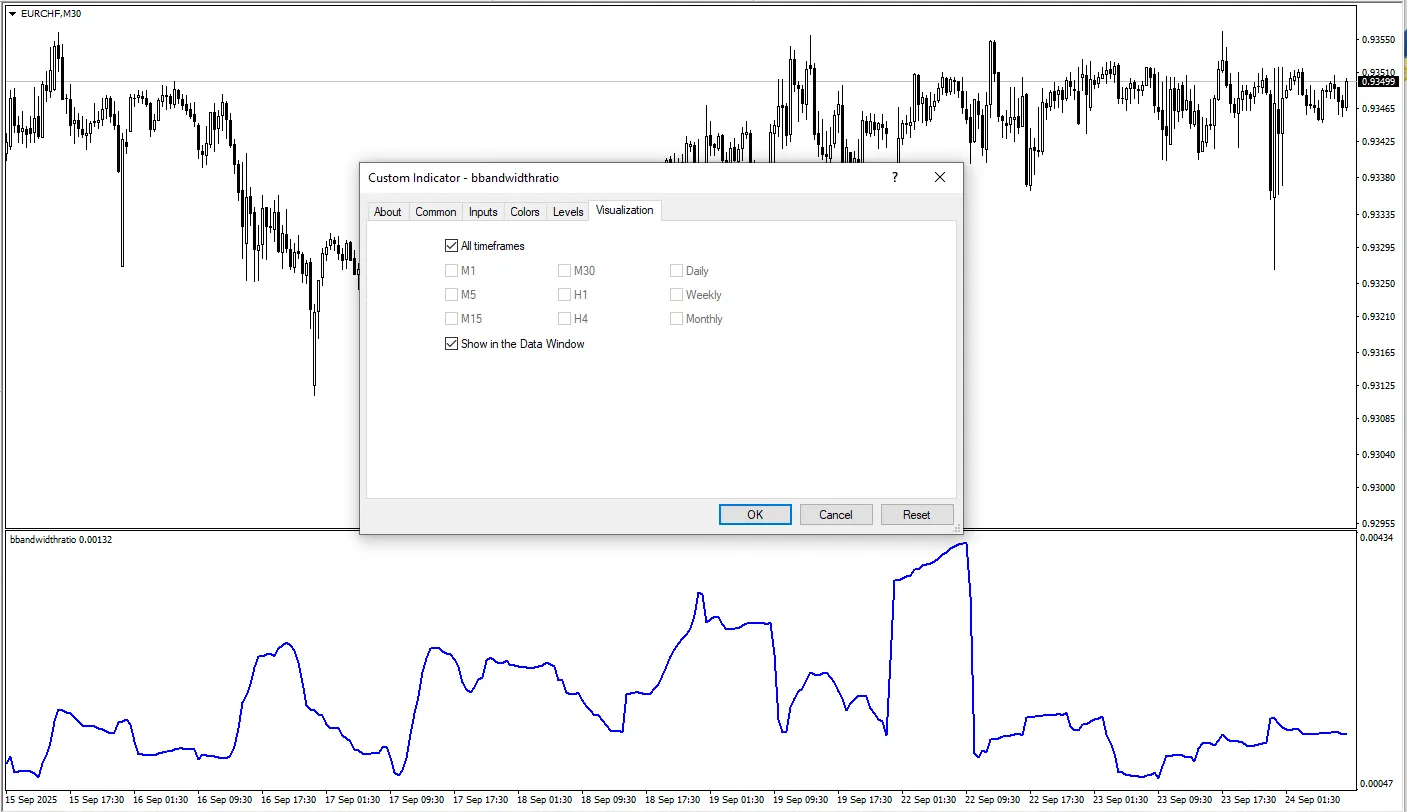This screenshot has height=812, width=1407.
Task: Reset indicator settings with Reset button
Action: [916, 515]
